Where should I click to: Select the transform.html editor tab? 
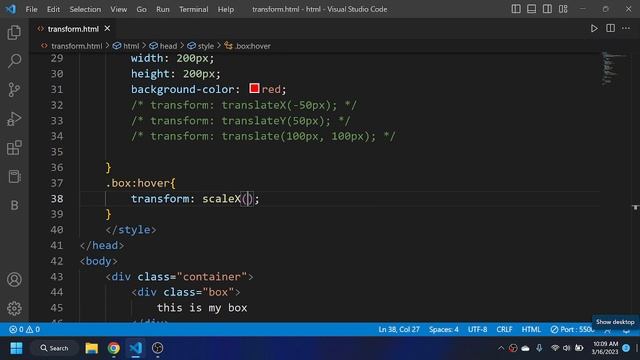coord(73,29)
